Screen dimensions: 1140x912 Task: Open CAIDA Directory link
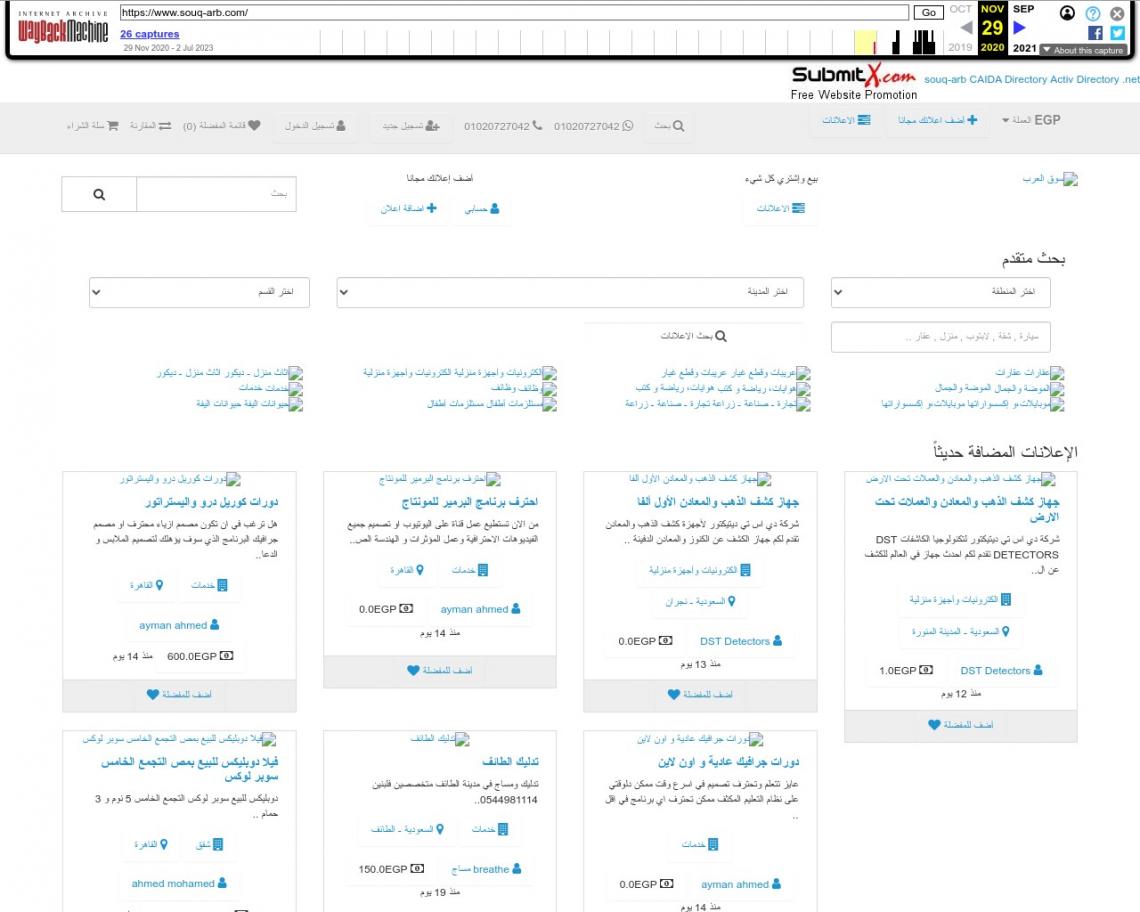1008,79
